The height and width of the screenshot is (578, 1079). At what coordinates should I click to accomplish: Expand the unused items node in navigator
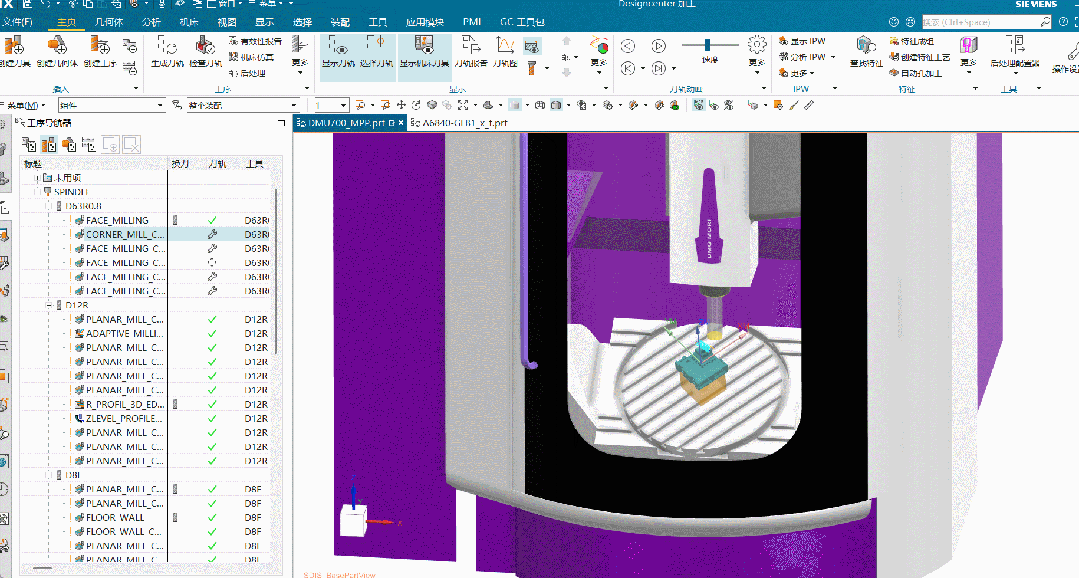click(37, 177)
